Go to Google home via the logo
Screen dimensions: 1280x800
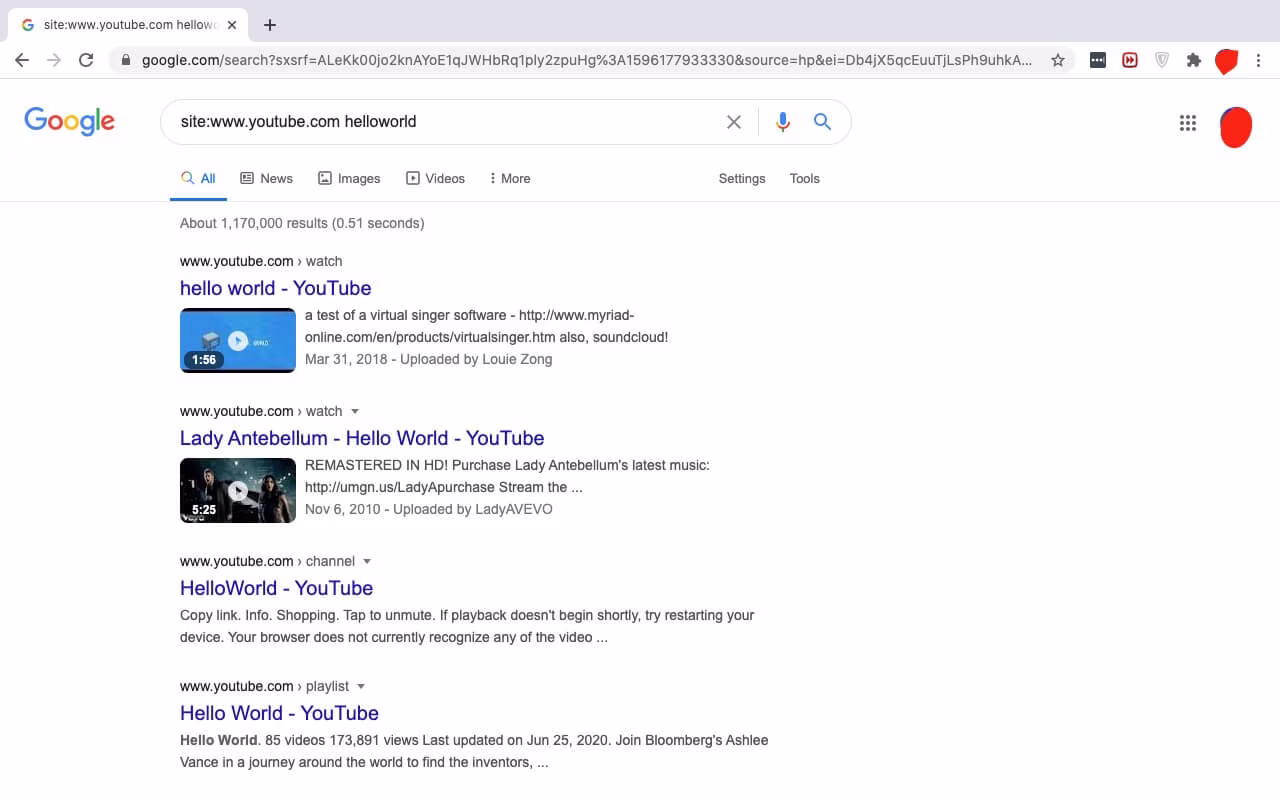(x=70, y=122)
